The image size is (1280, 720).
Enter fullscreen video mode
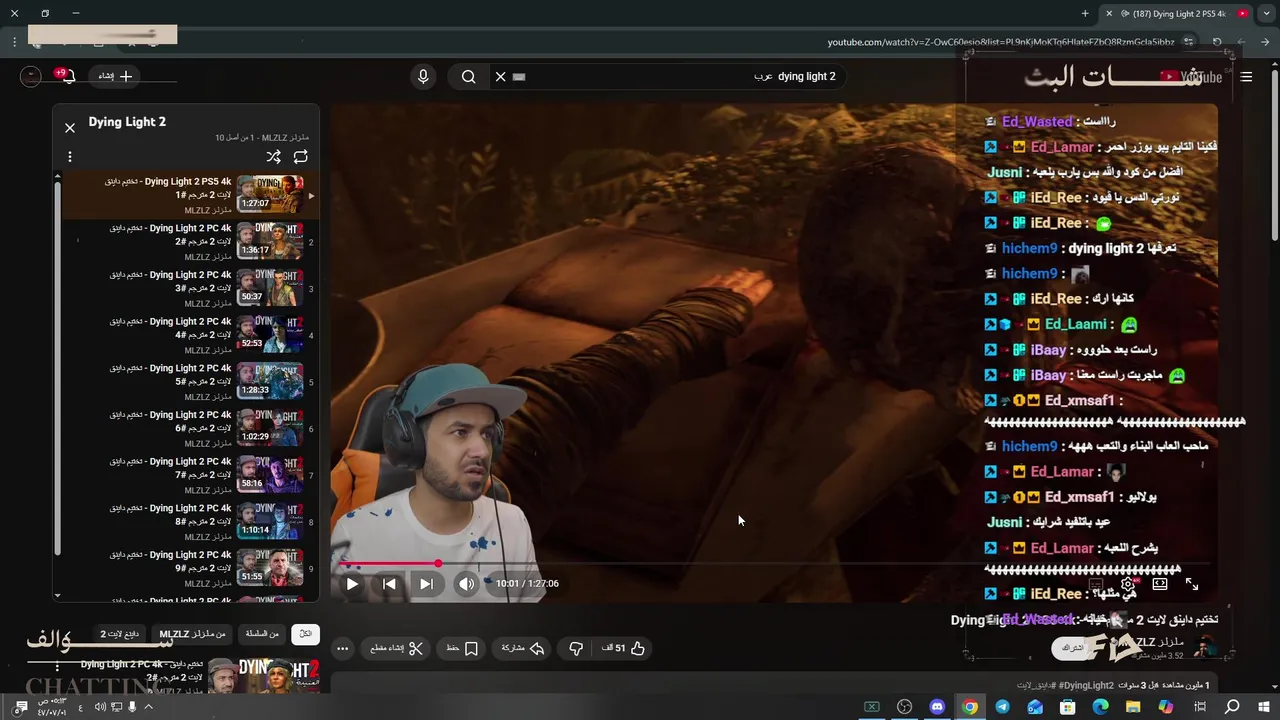(1192, 584)
